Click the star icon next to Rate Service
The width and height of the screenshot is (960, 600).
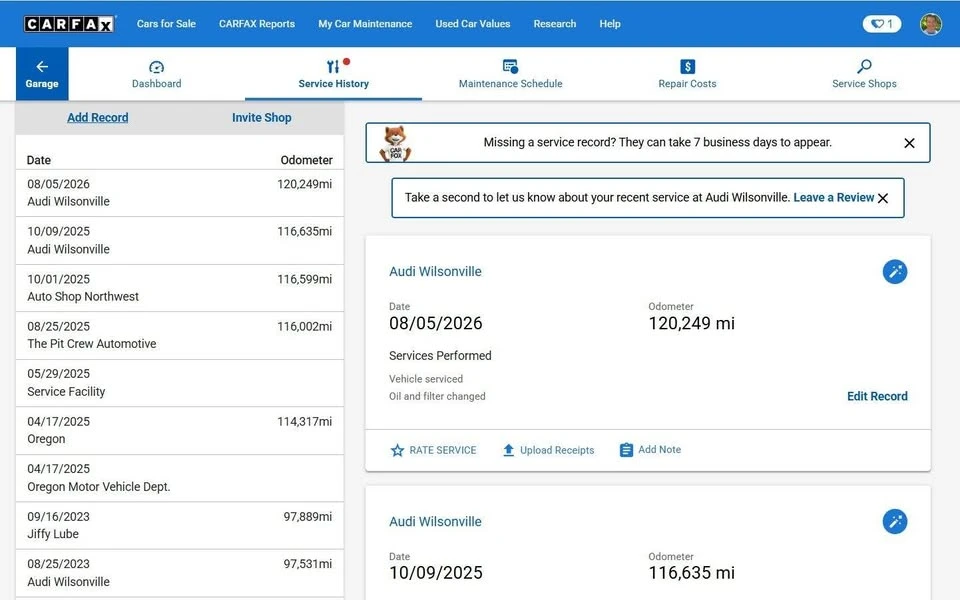pyautogui.click(x=397, y=451)
